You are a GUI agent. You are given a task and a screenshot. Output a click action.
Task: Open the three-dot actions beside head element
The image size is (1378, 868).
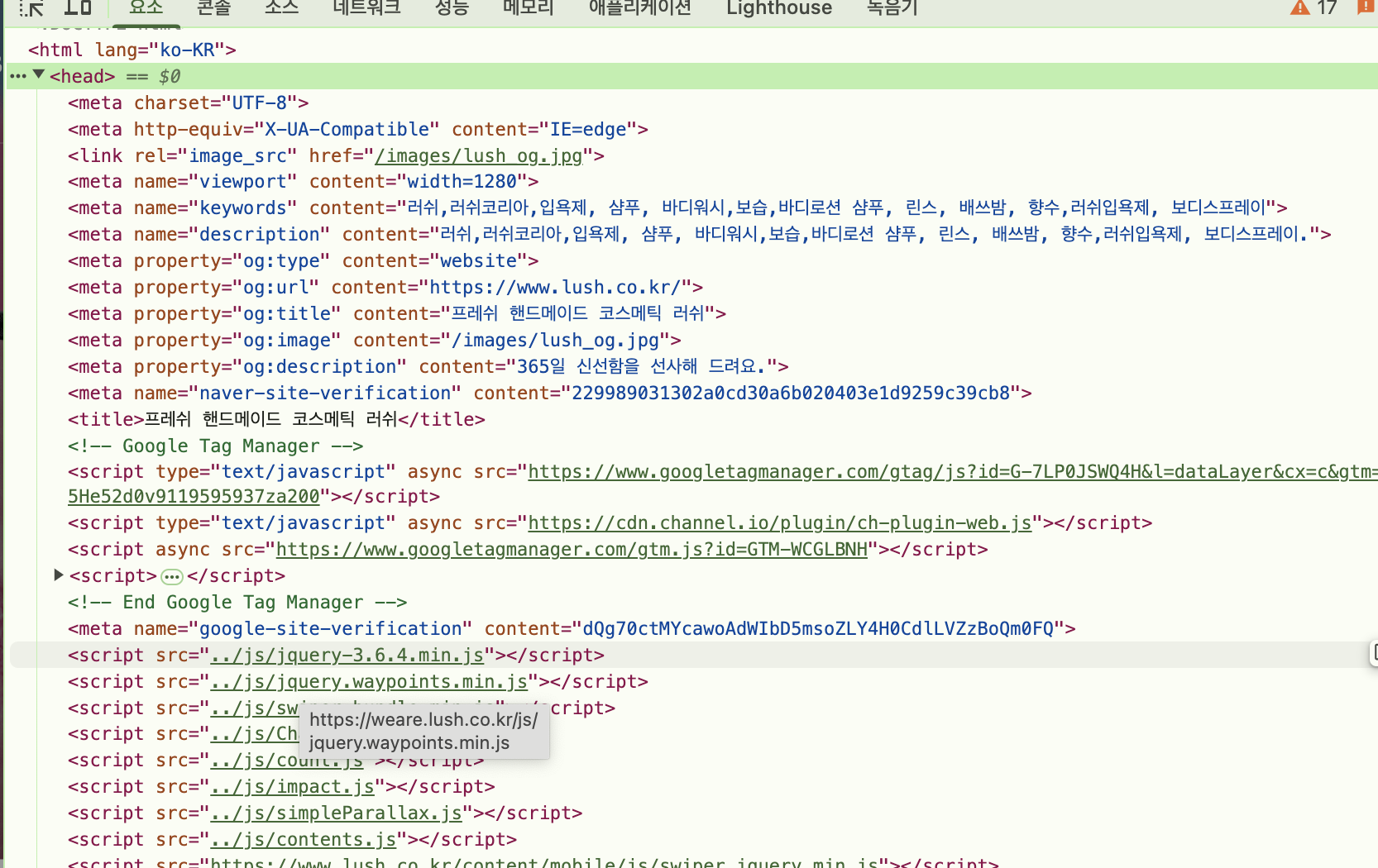click(17, 76)
